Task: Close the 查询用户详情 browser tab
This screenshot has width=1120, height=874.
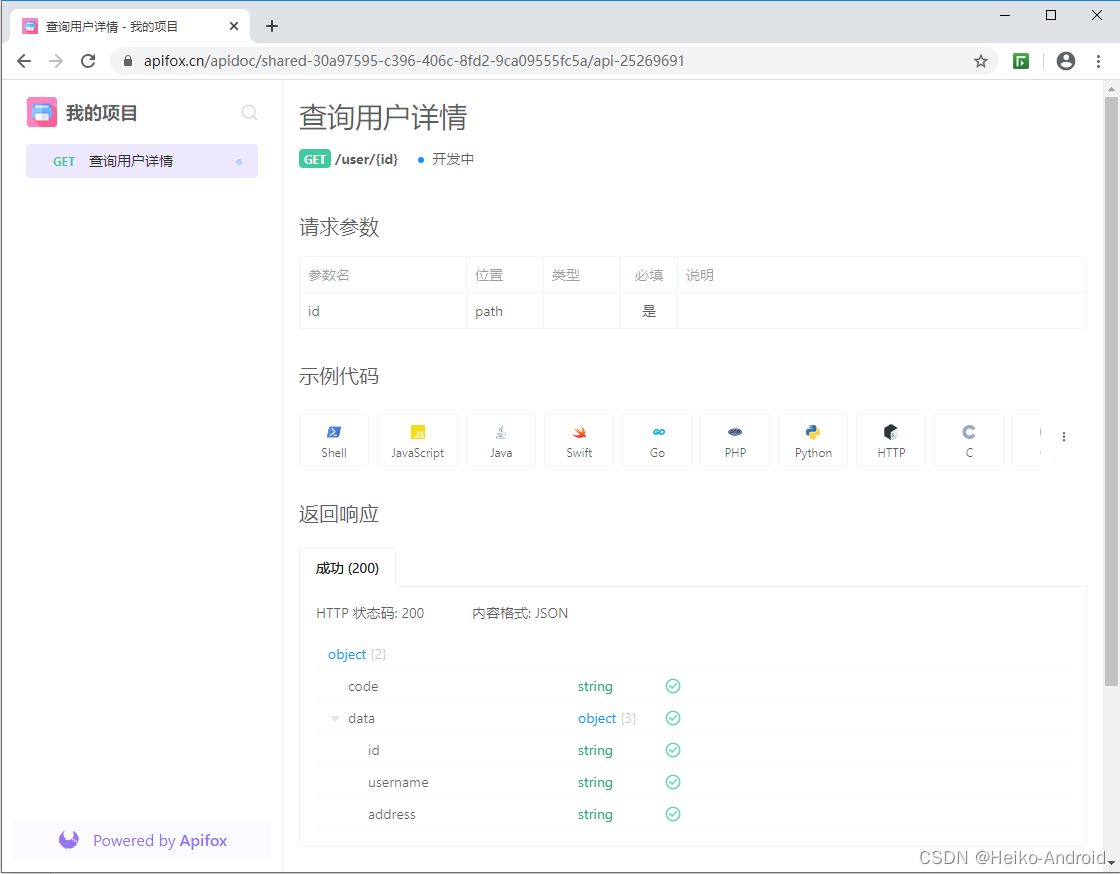Action: [234, 26]
